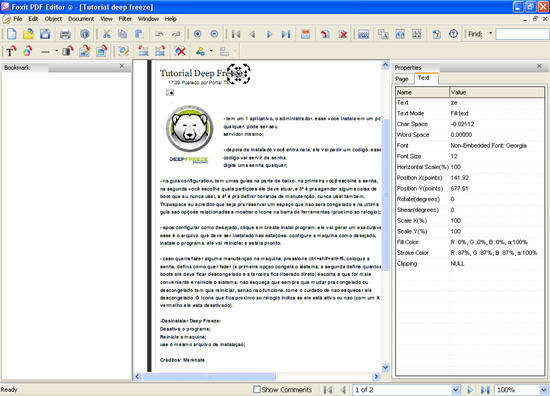Click the insert picture icon with red arrow
Viewport: 550px width, 396px height.
tap(102, 52)
